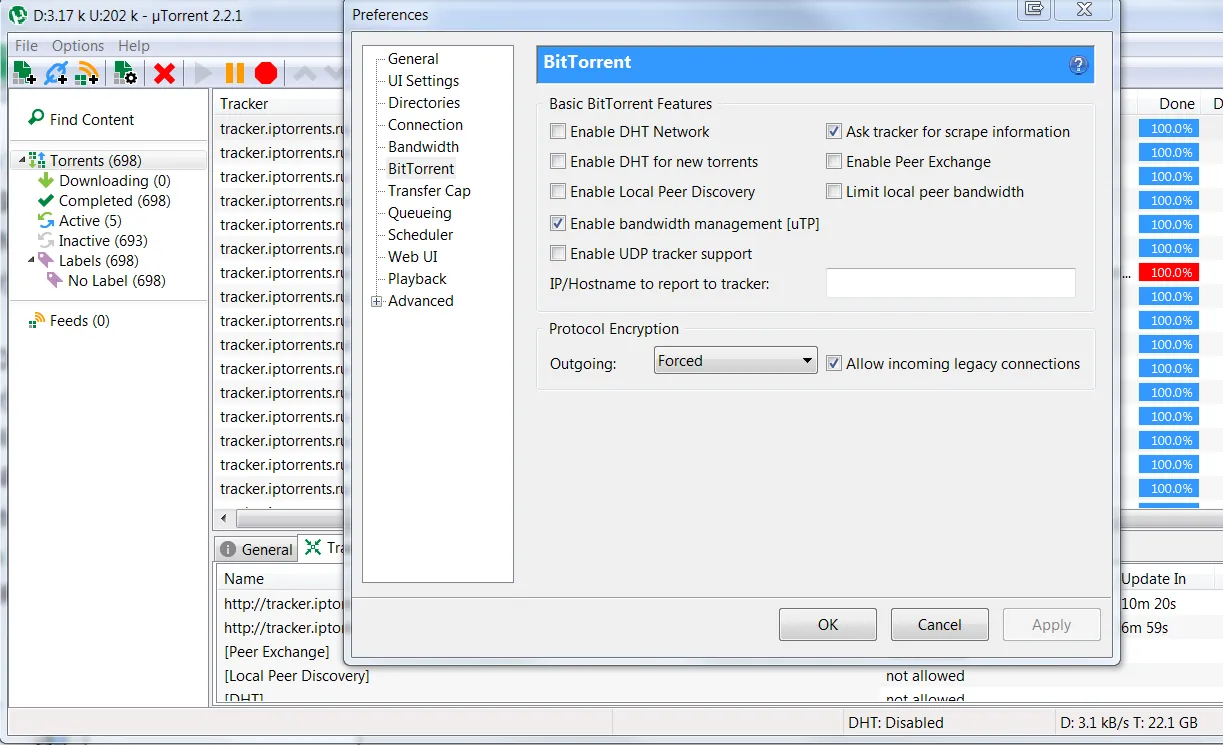Click the purple Labels tag icon
1223x745 pixels.
tap(46, 261)
